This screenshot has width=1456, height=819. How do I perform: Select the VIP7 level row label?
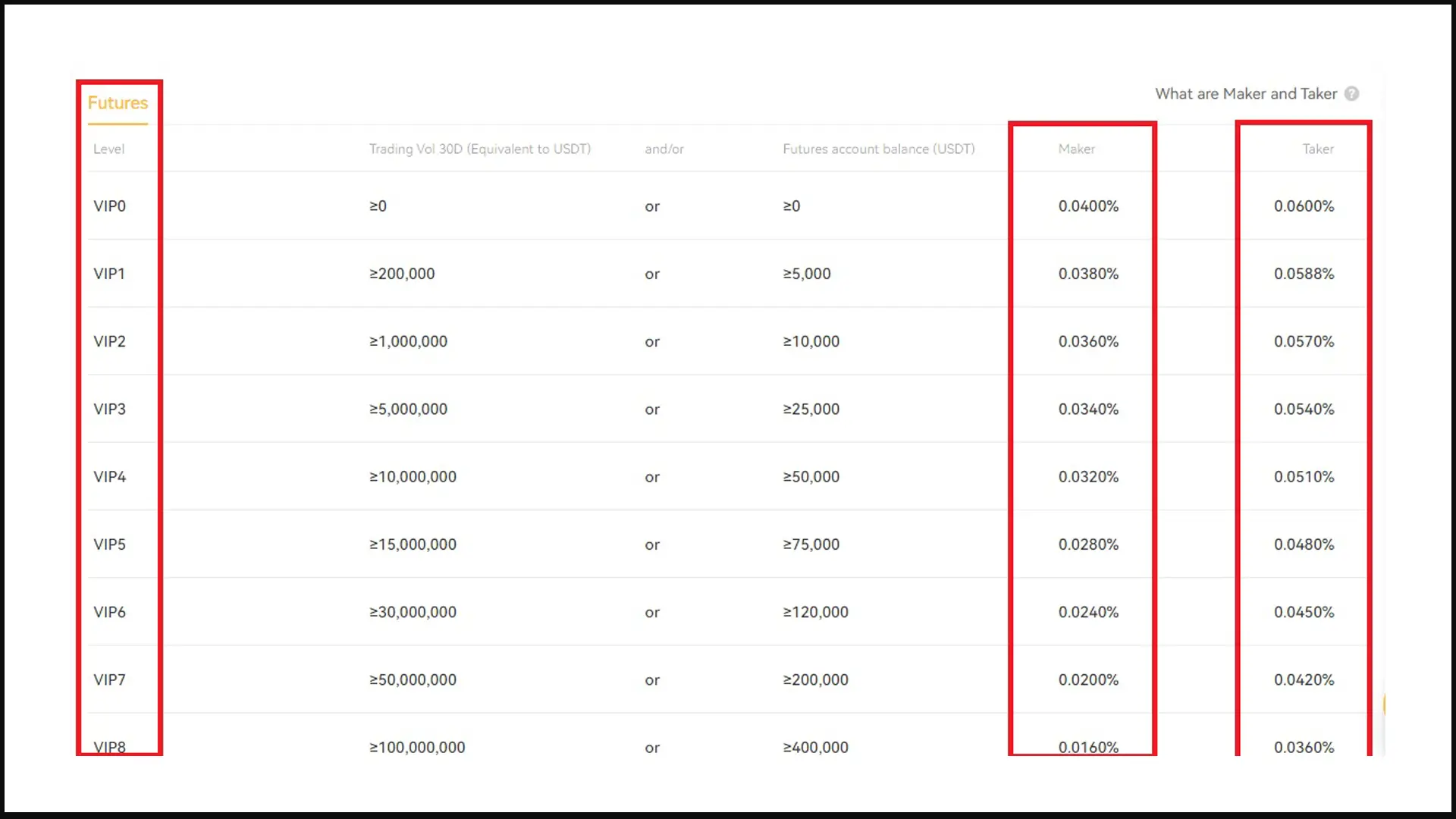pyautogui.click(x=109, y=680)
